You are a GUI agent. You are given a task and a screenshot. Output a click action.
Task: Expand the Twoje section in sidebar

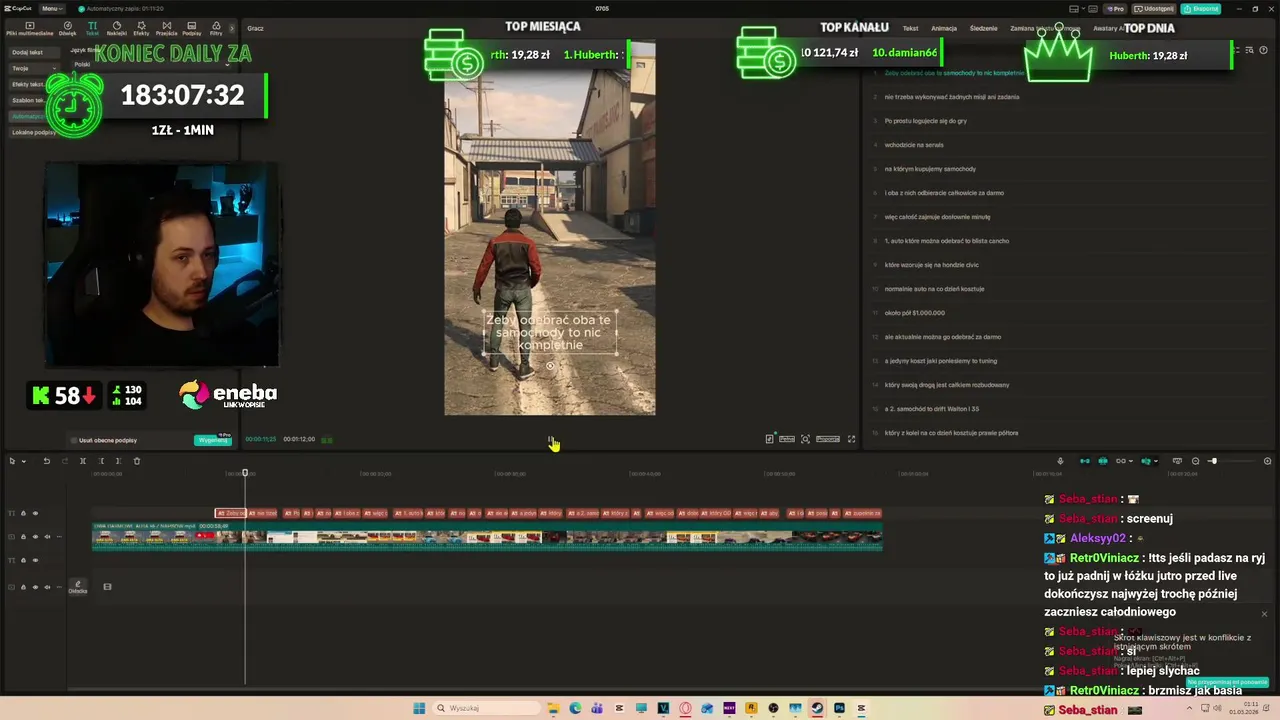(33, 68)
